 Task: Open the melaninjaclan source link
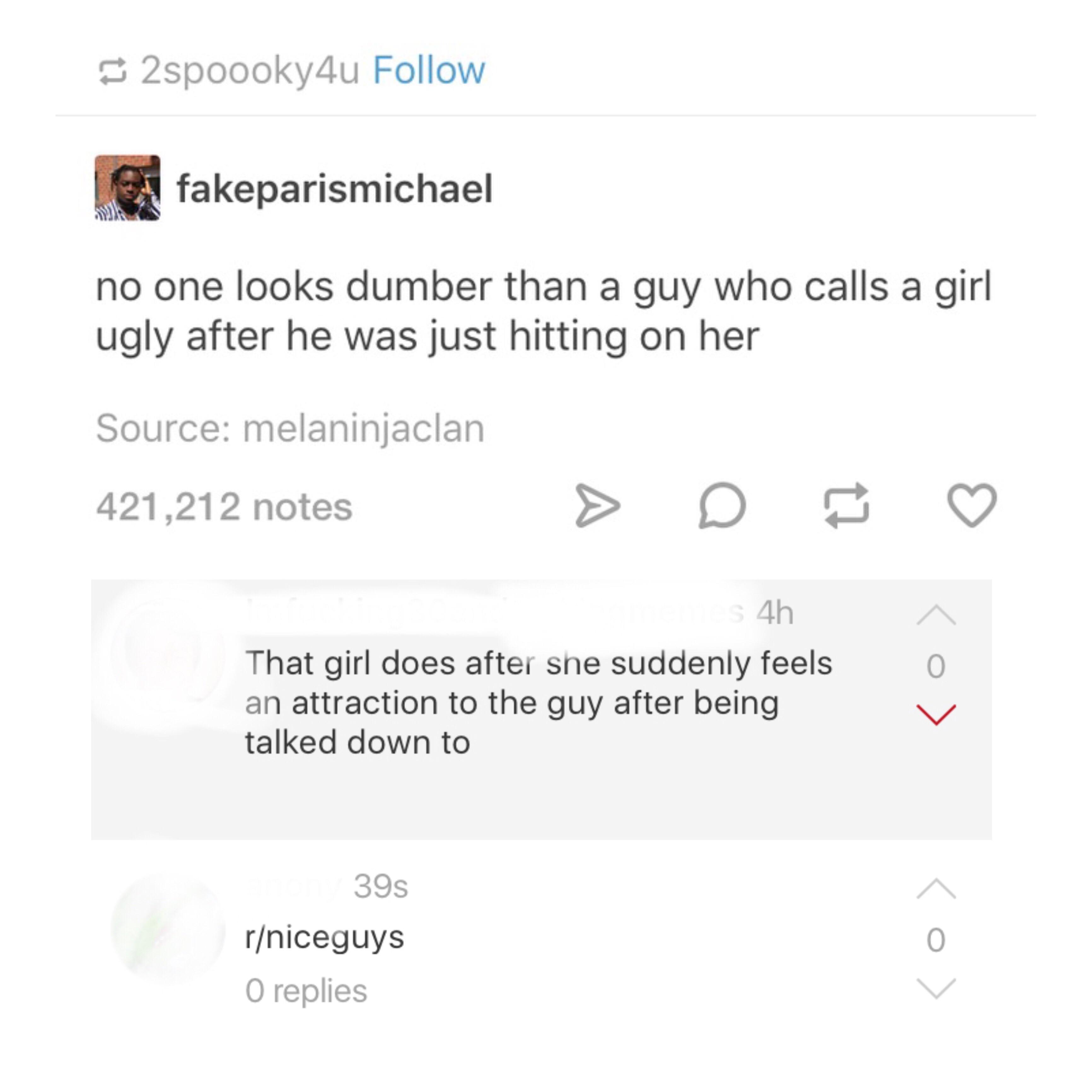coord(363,428)
